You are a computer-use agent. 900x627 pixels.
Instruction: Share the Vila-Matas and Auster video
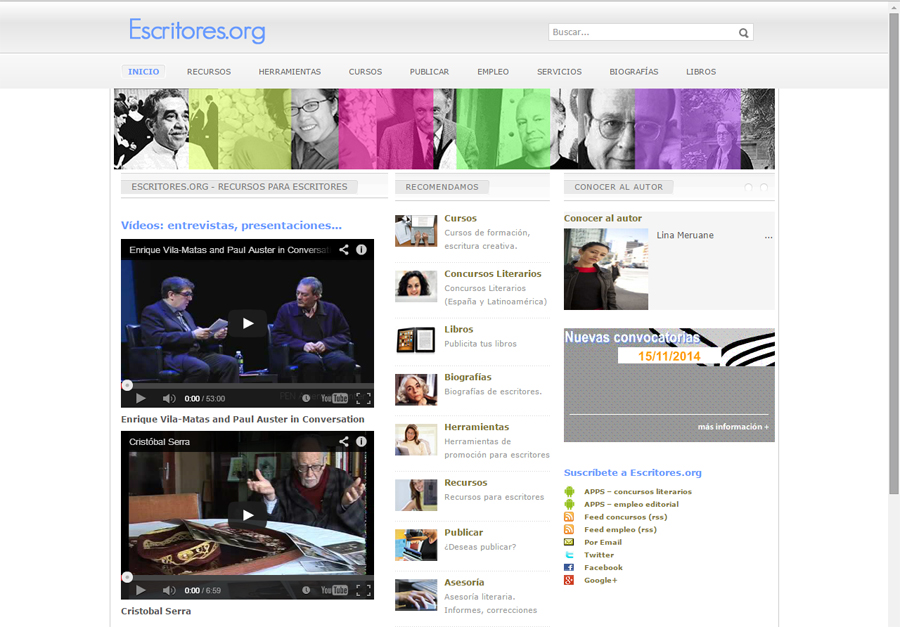(x=343, y=249)
